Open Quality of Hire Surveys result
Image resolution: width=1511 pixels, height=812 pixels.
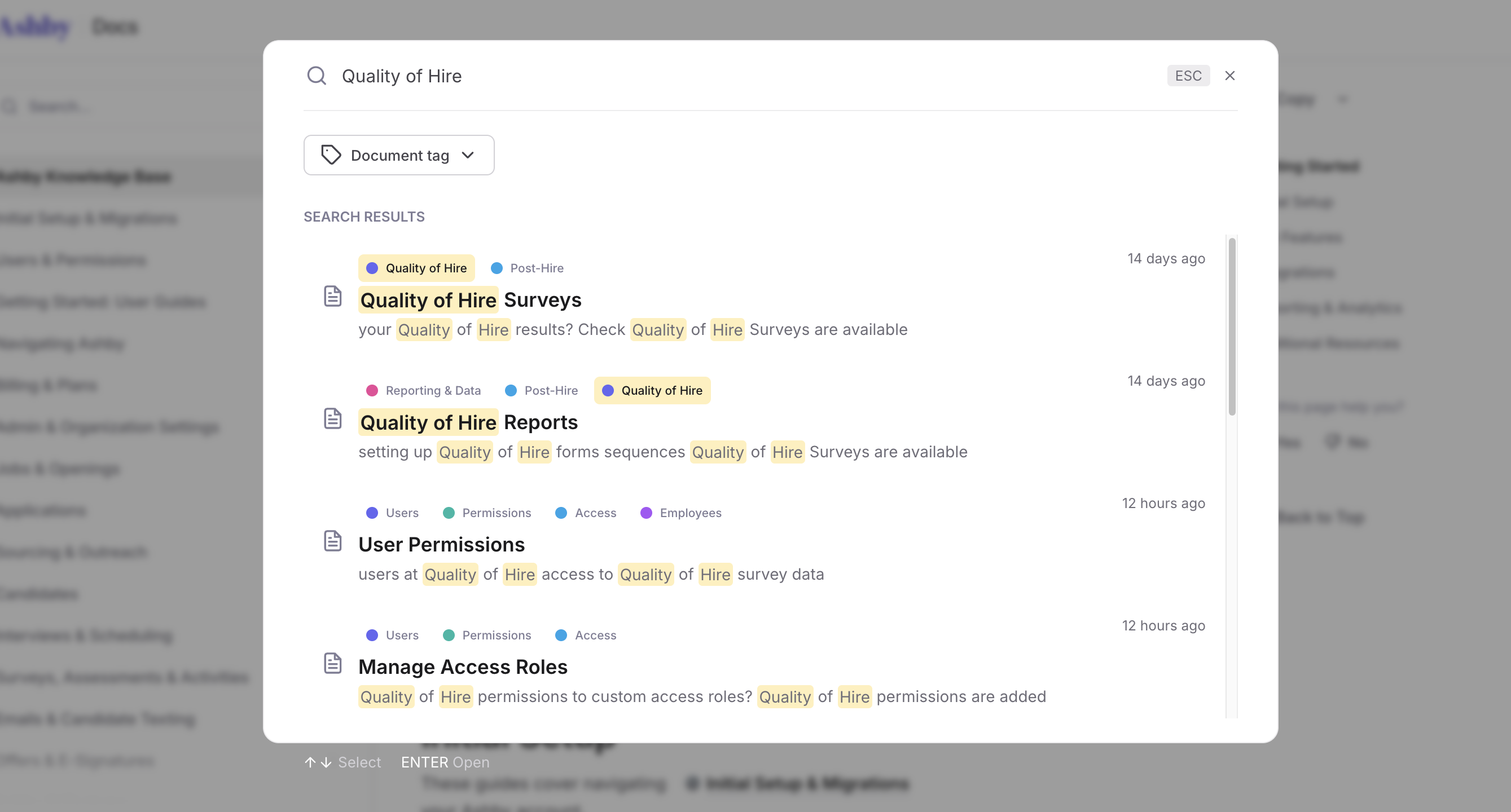coord(470,300)
